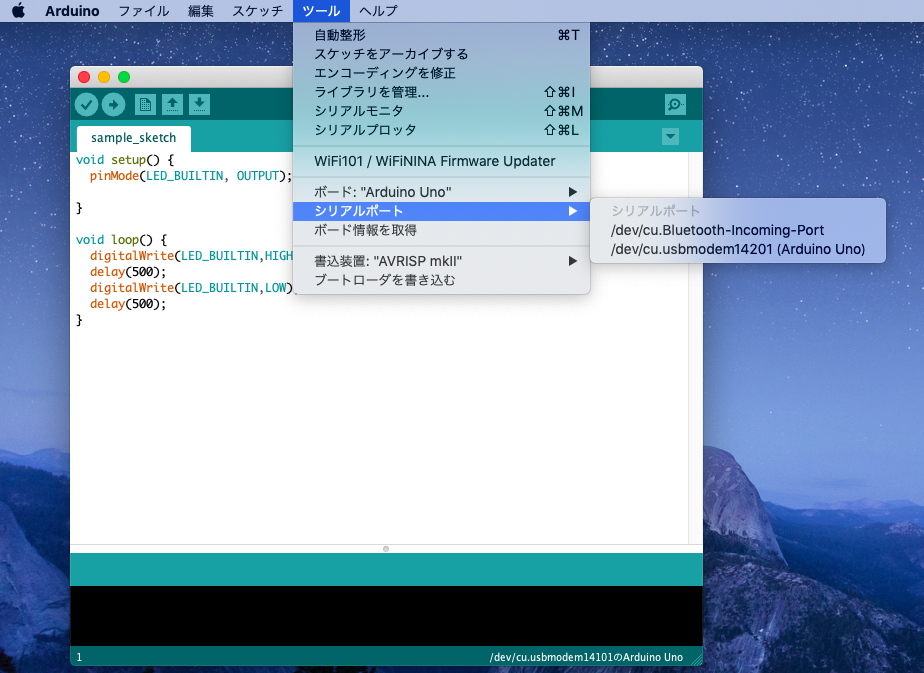924x673 pixels.
Task: Open the Apple menu
Action: click(19, 11)
